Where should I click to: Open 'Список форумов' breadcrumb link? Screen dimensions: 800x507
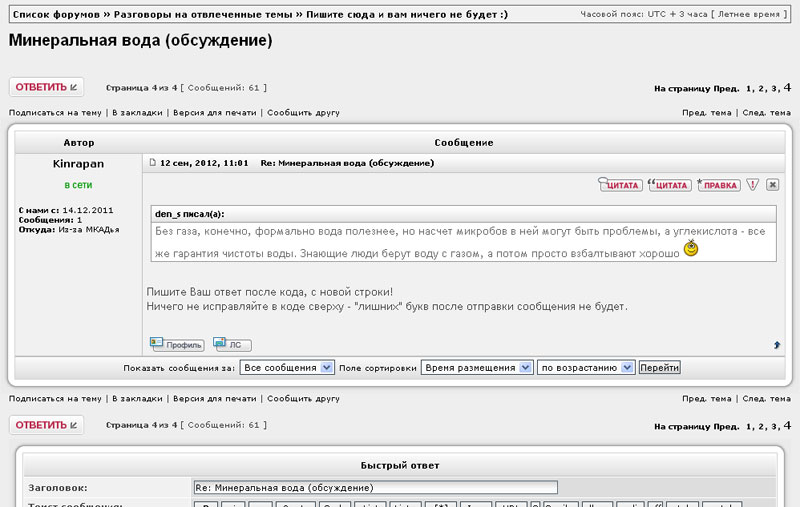coord(59,16)
